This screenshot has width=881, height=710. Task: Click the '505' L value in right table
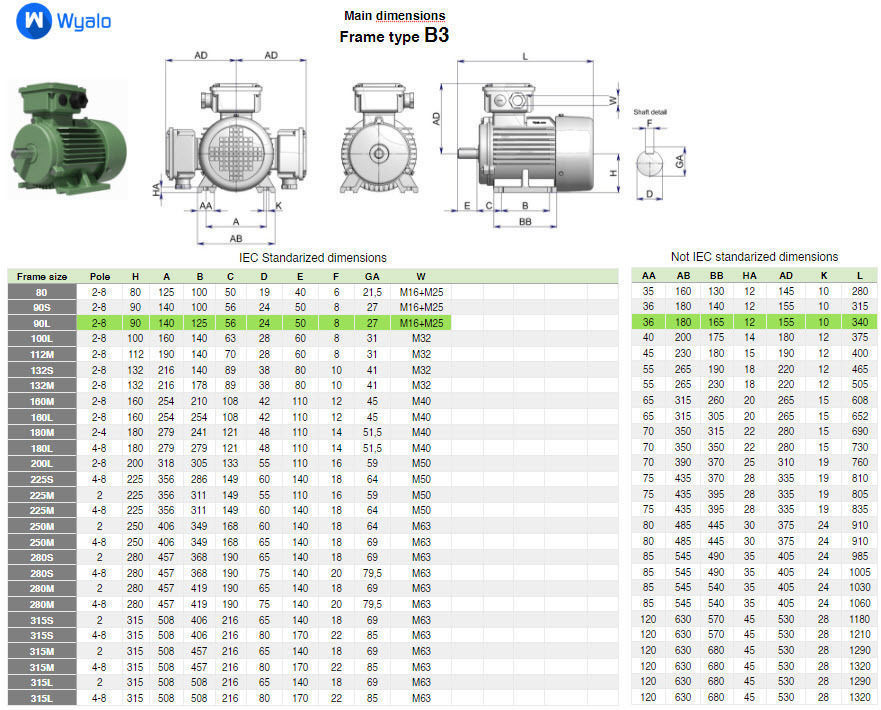click(860, 384)
